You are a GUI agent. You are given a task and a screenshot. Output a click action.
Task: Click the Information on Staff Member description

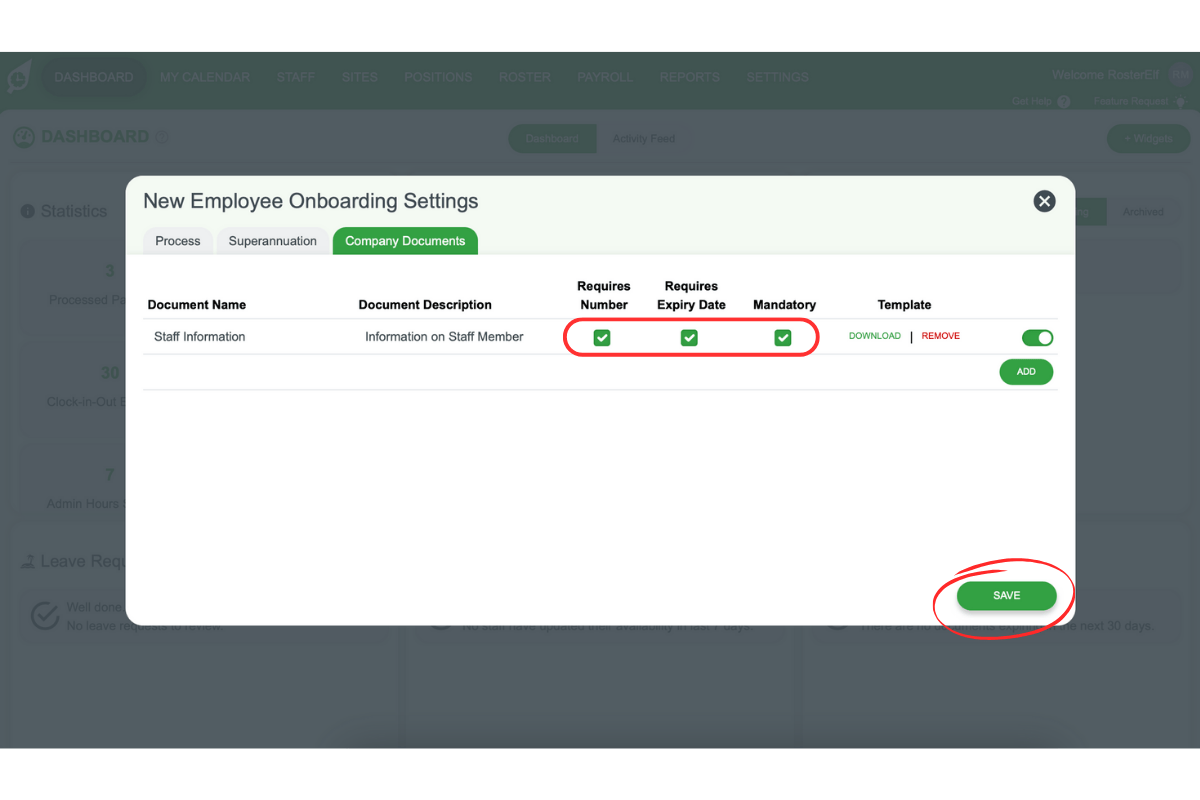coord(444,337)
